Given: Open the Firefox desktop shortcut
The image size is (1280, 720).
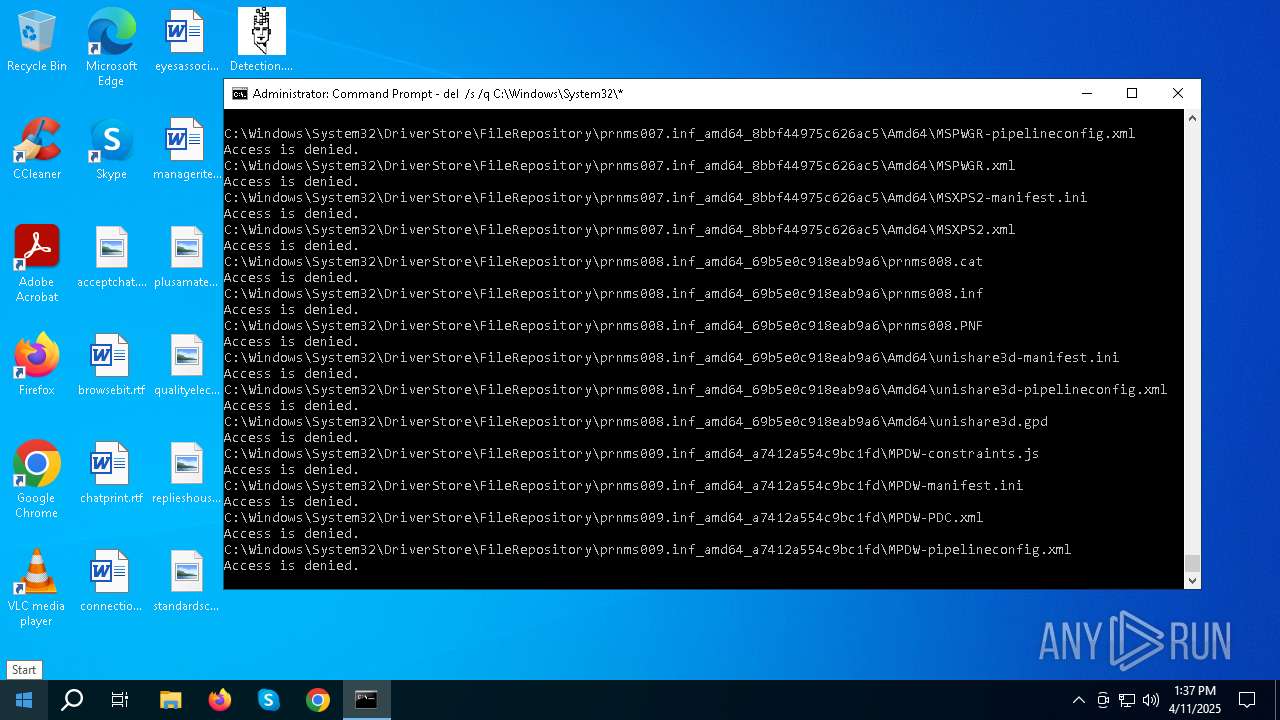Looking at the screenshot, I should click(37, 365).
